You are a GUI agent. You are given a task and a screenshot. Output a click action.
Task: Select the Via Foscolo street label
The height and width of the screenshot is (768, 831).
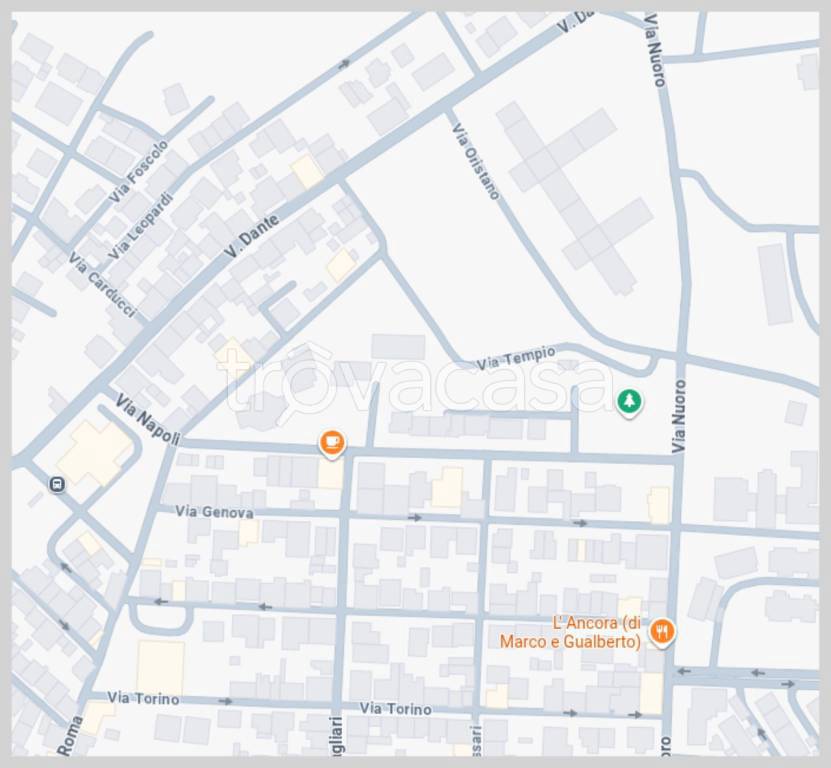(139, 172)
